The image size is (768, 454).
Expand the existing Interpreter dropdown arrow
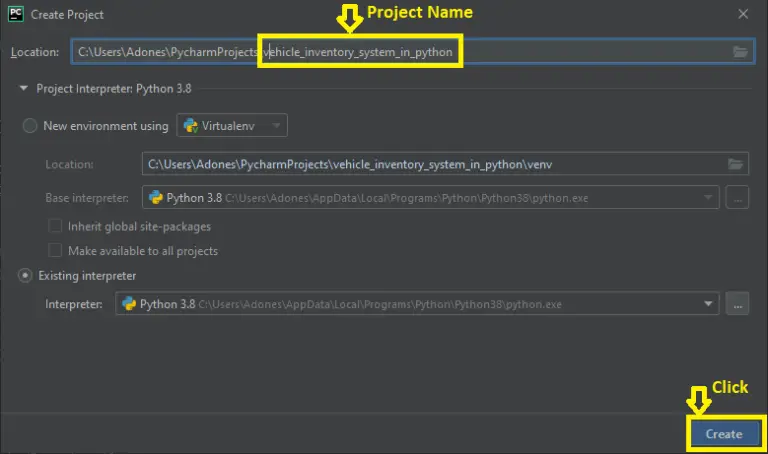(x=708, y=304)
